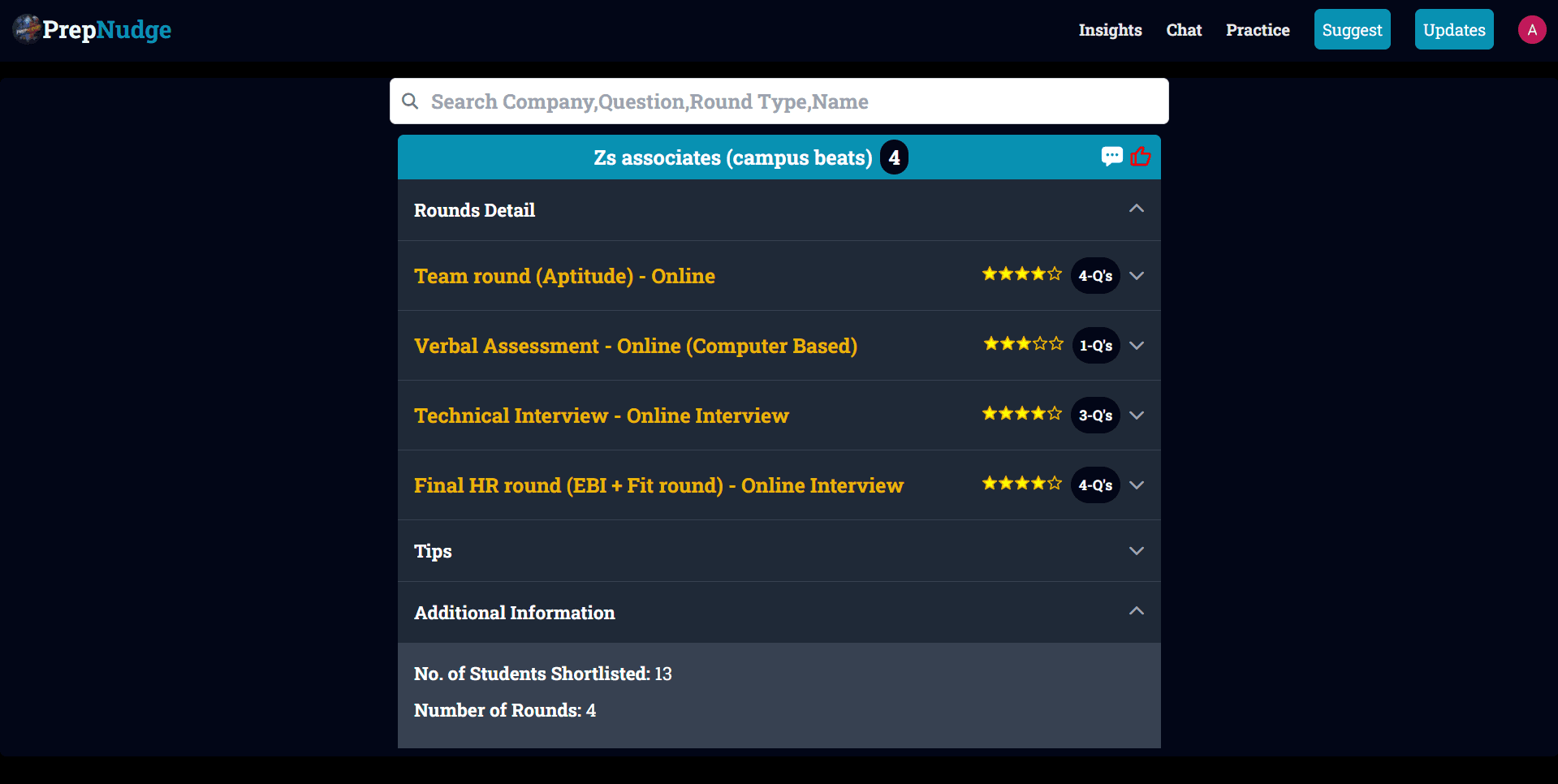Expand the Tips section chevron

click(x=1137, y=551)
